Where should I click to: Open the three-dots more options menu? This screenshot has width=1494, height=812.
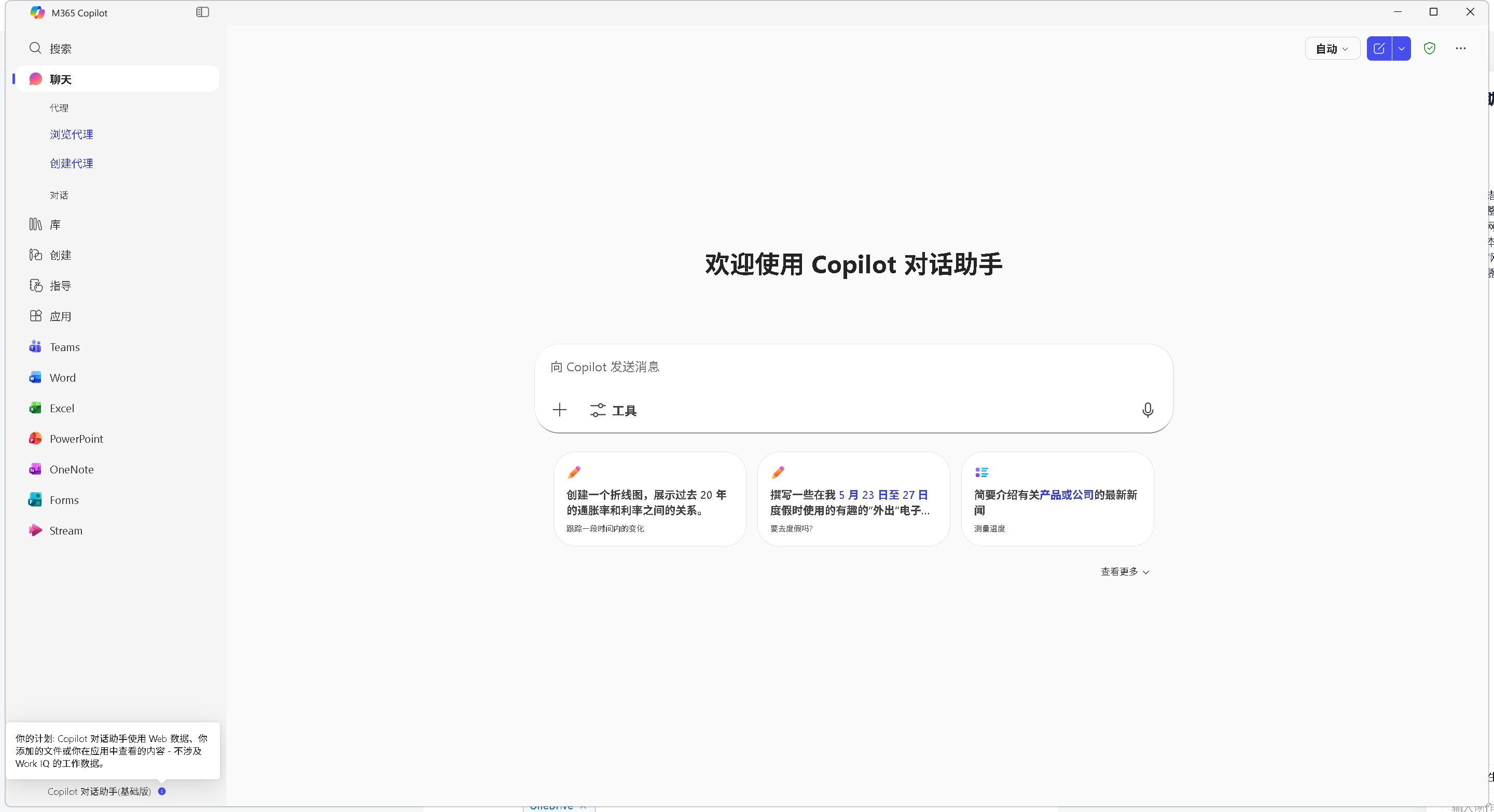pos(1460,49)
